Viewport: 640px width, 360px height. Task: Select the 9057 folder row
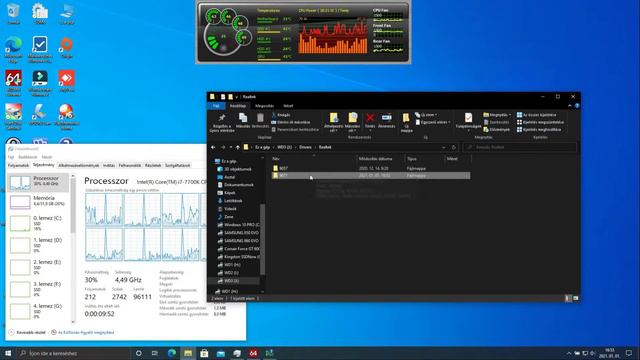pos(371,168)
